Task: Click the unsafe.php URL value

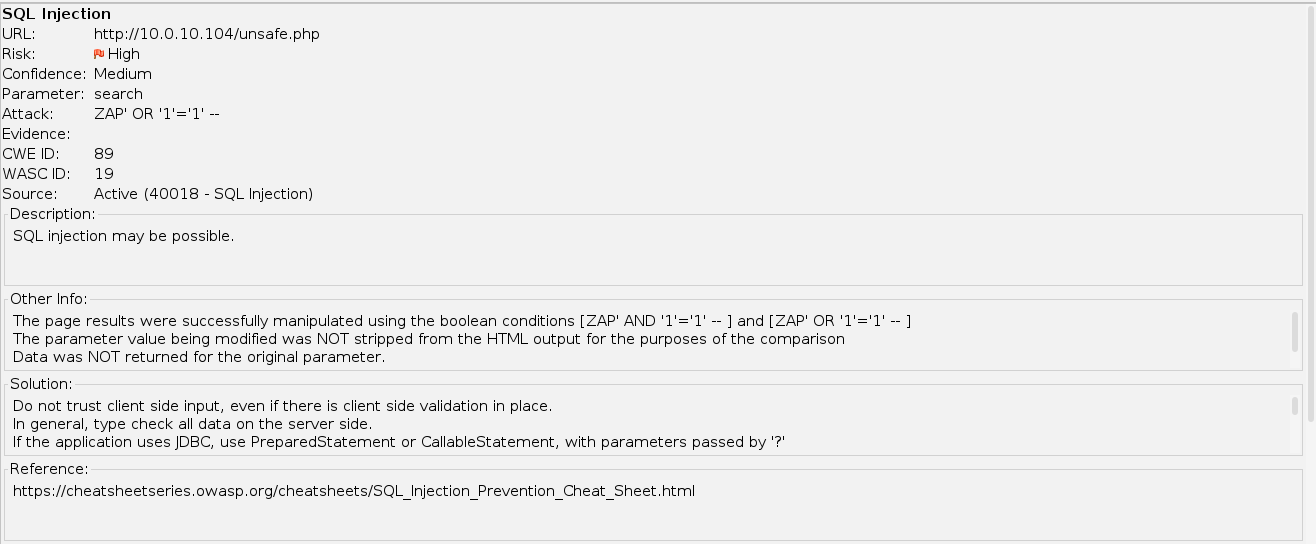Action: pos(206,34)
